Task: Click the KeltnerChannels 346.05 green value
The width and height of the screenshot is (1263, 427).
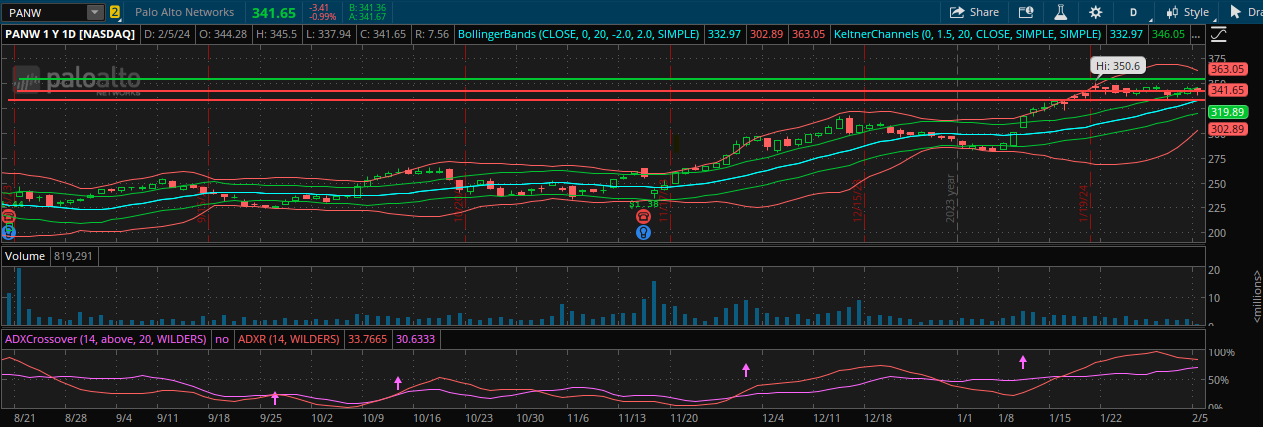Action: click(x=1168, y=33)
